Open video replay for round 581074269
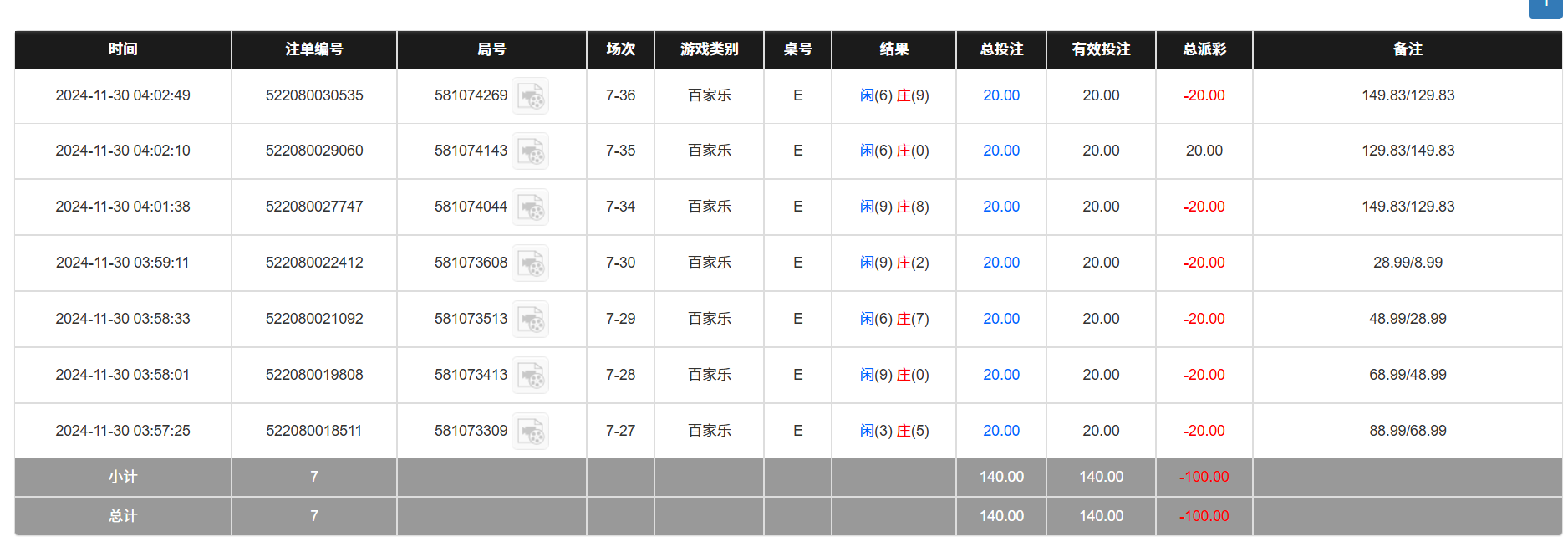The height and width of the screenshot is (537, 1568). pyautogui.click(x=530, y=96)
